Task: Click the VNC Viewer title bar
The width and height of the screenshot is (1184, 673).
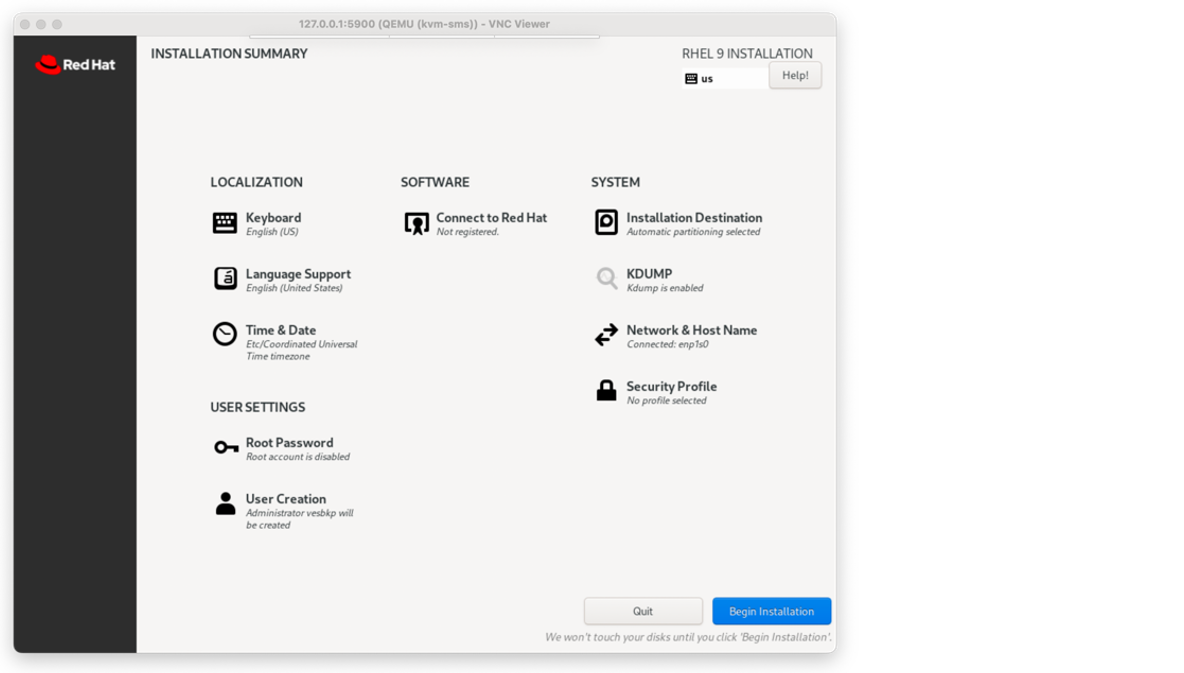Action: (424, 23)
